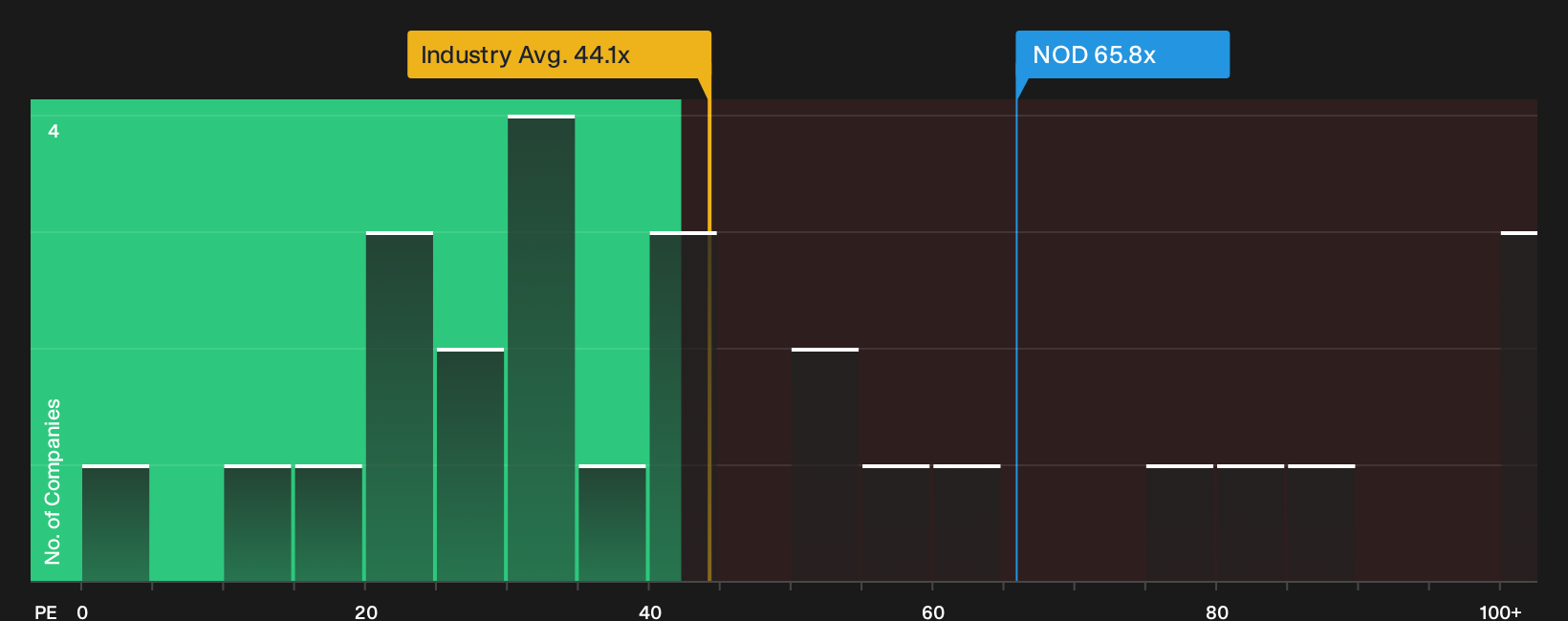The width and height of the screenshot is (1568, 621).
Task: Select the tallest bar at PE 30-35
Action: click(x=541, y=348)
